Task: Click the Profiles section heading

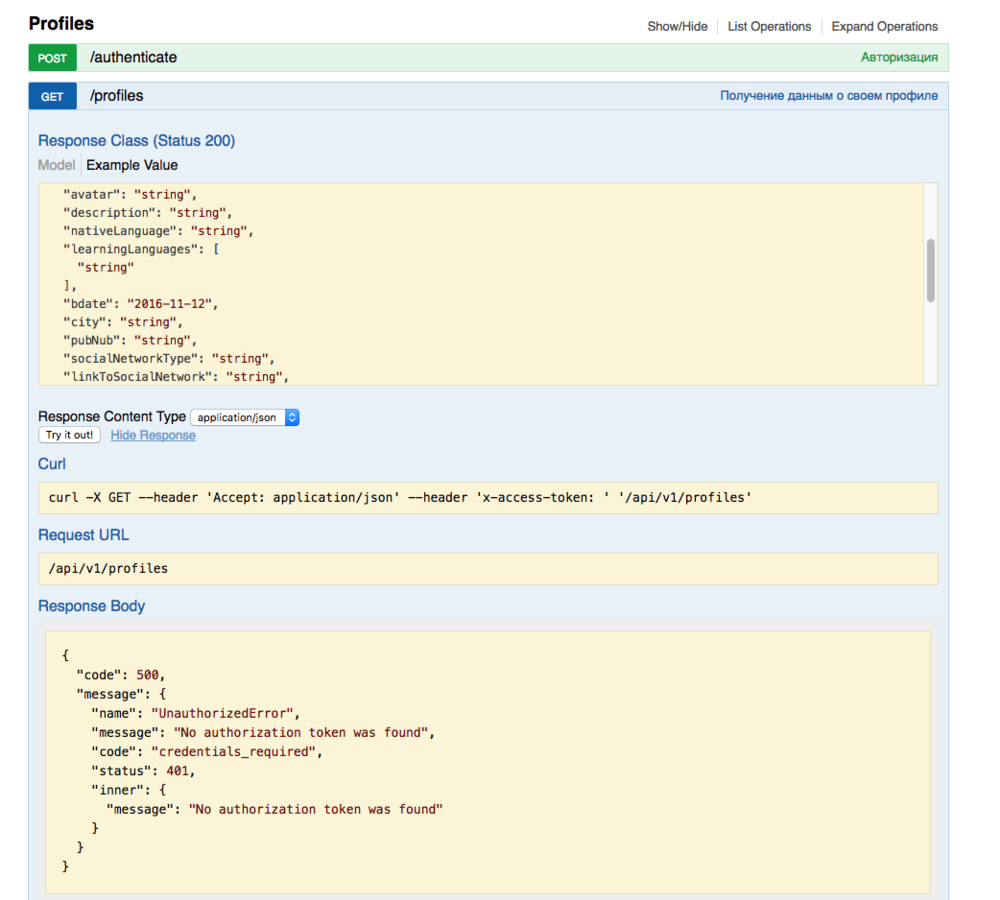Action: [x=61, y=24]
